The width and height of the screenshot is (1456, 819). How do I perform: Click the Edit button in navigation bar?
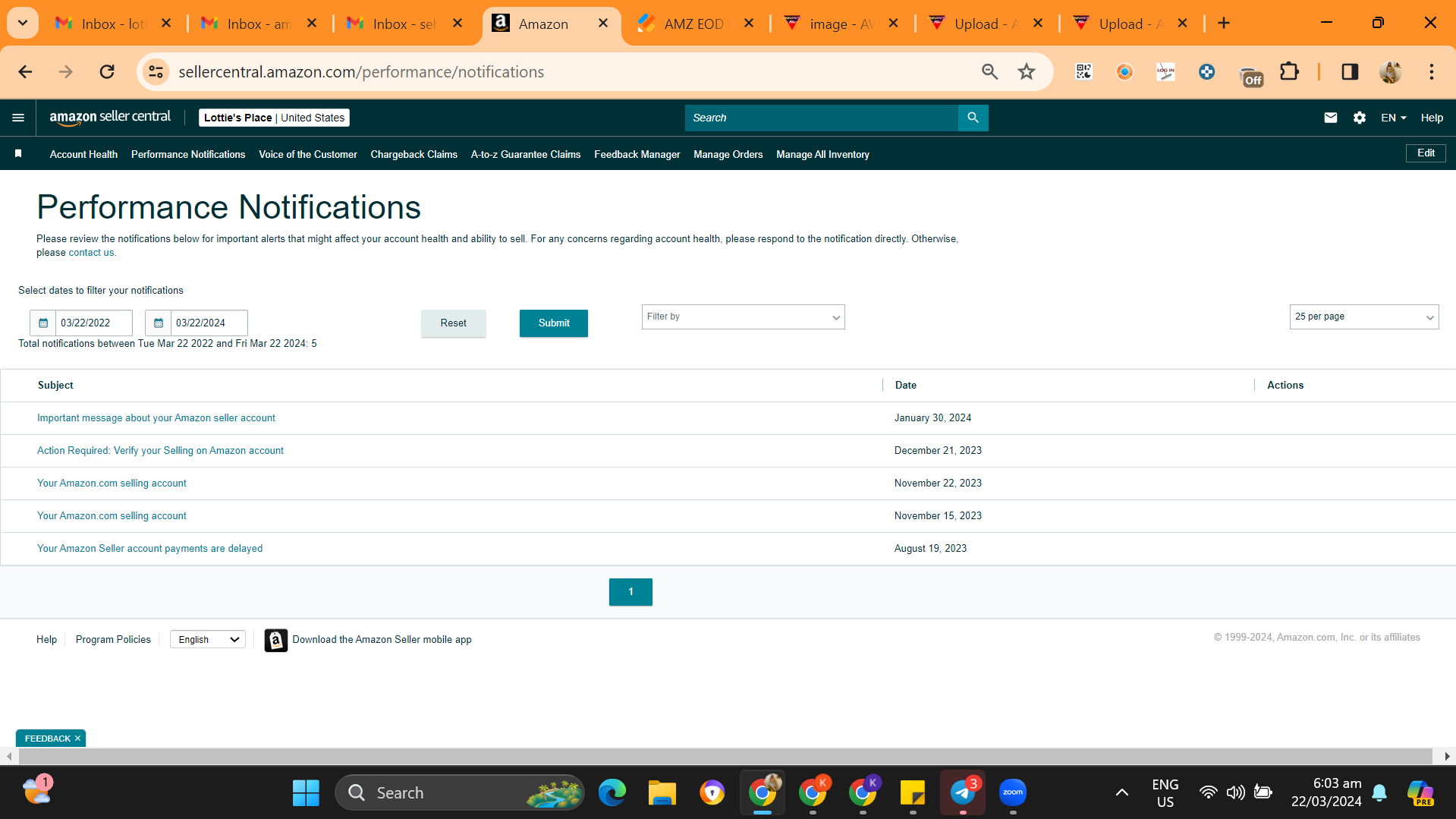tap(1426, 153)
